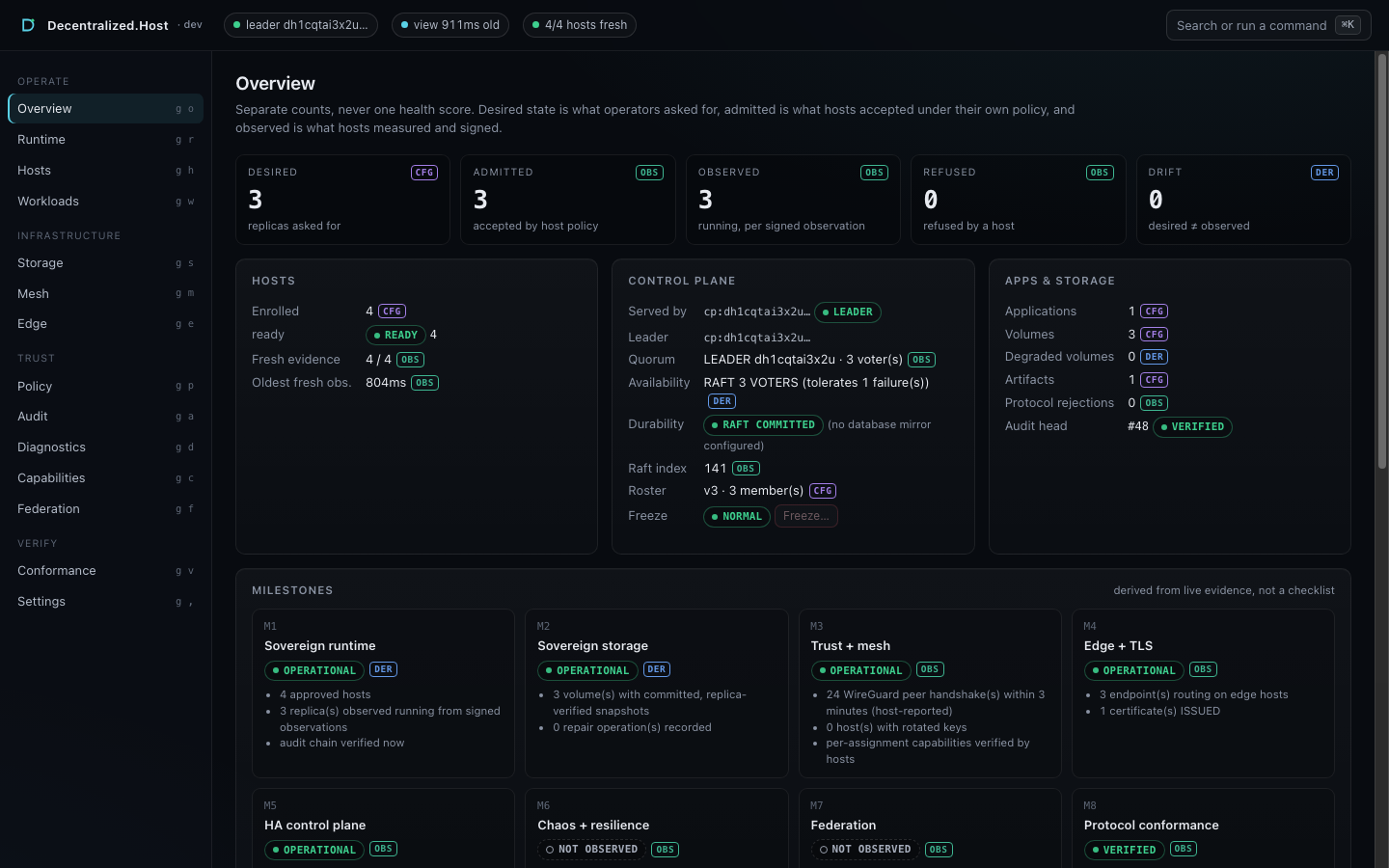Go to the Hosts section

[x=106, y=171]
